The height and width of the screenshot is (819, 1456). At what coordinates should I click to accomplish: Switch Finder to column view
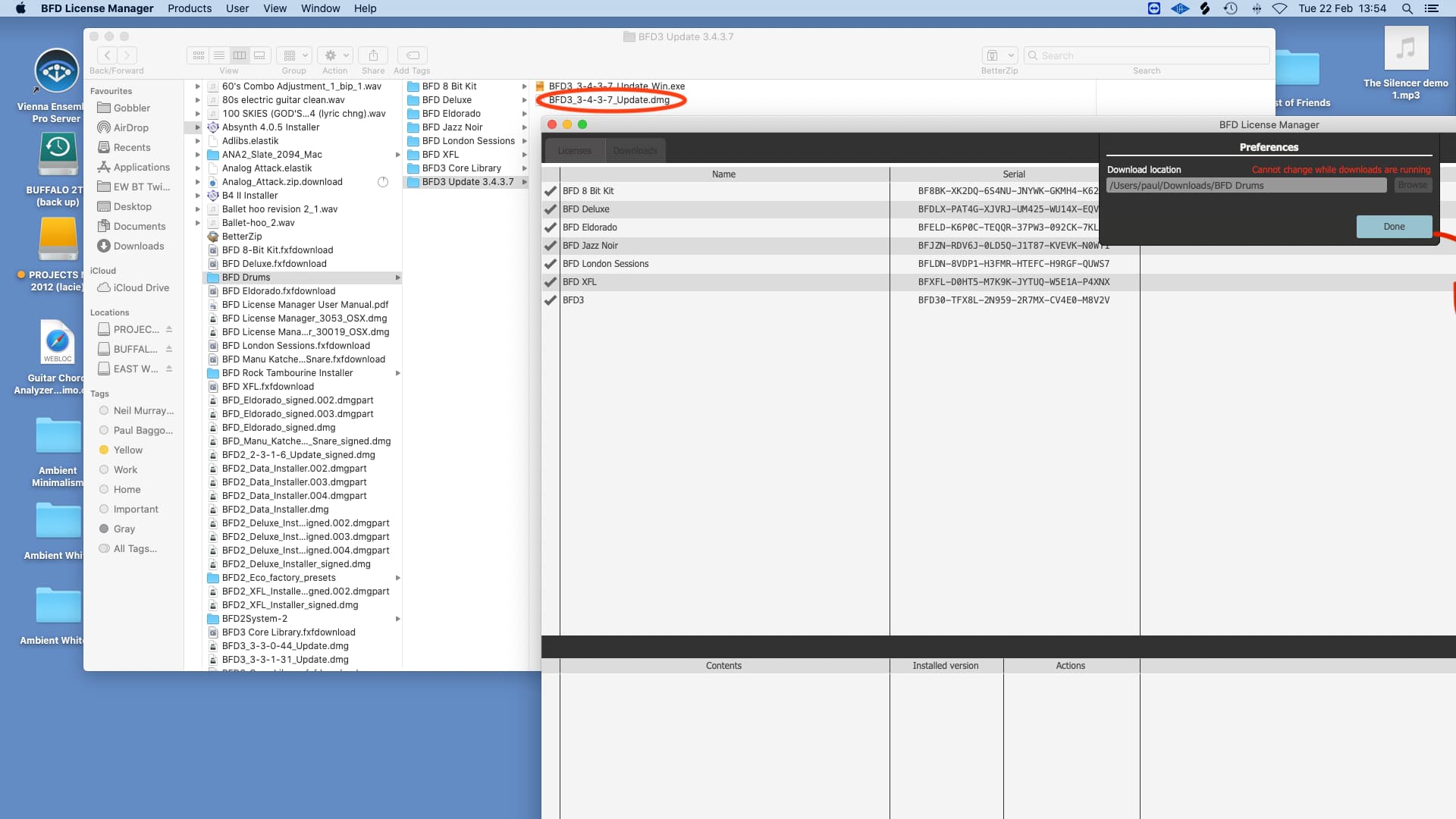[239, 55]
